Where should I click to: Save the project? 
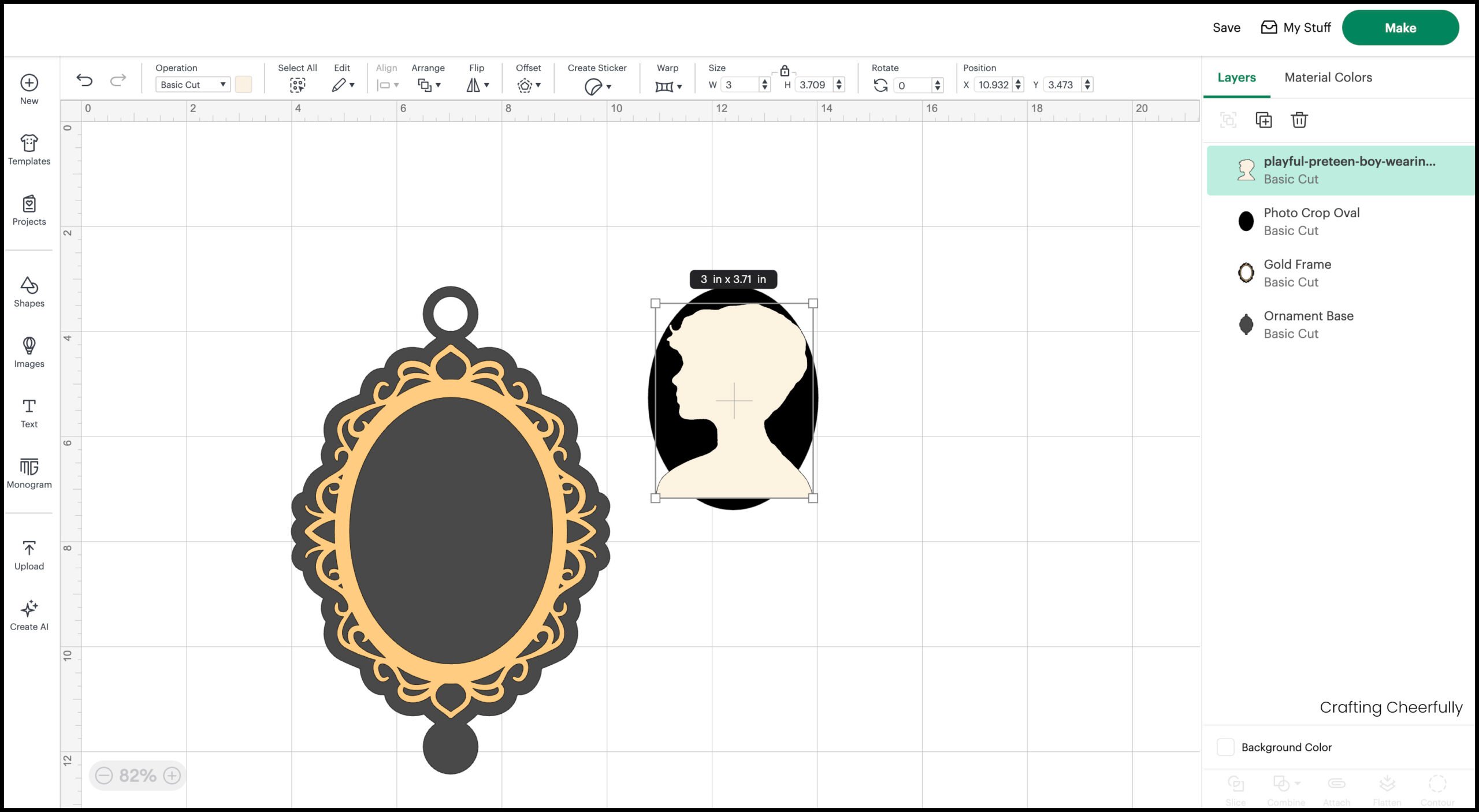coord(1225,27)
